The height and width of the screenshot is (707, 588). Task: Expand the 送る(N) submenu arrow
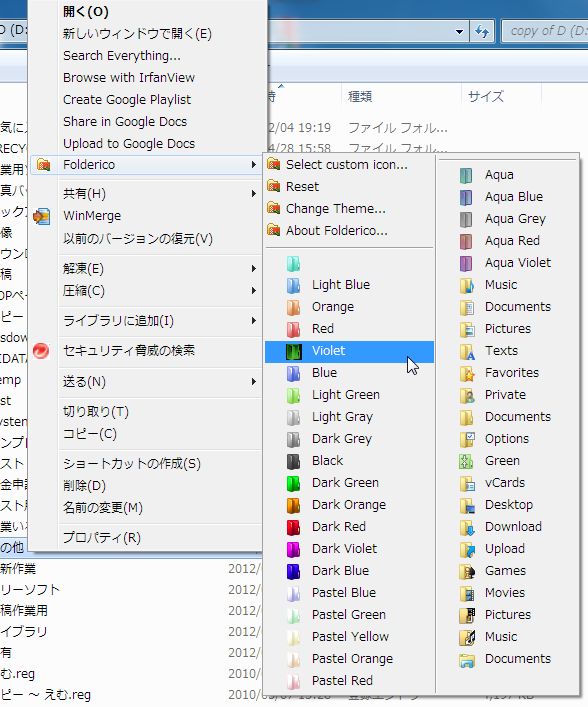point(254,382)
